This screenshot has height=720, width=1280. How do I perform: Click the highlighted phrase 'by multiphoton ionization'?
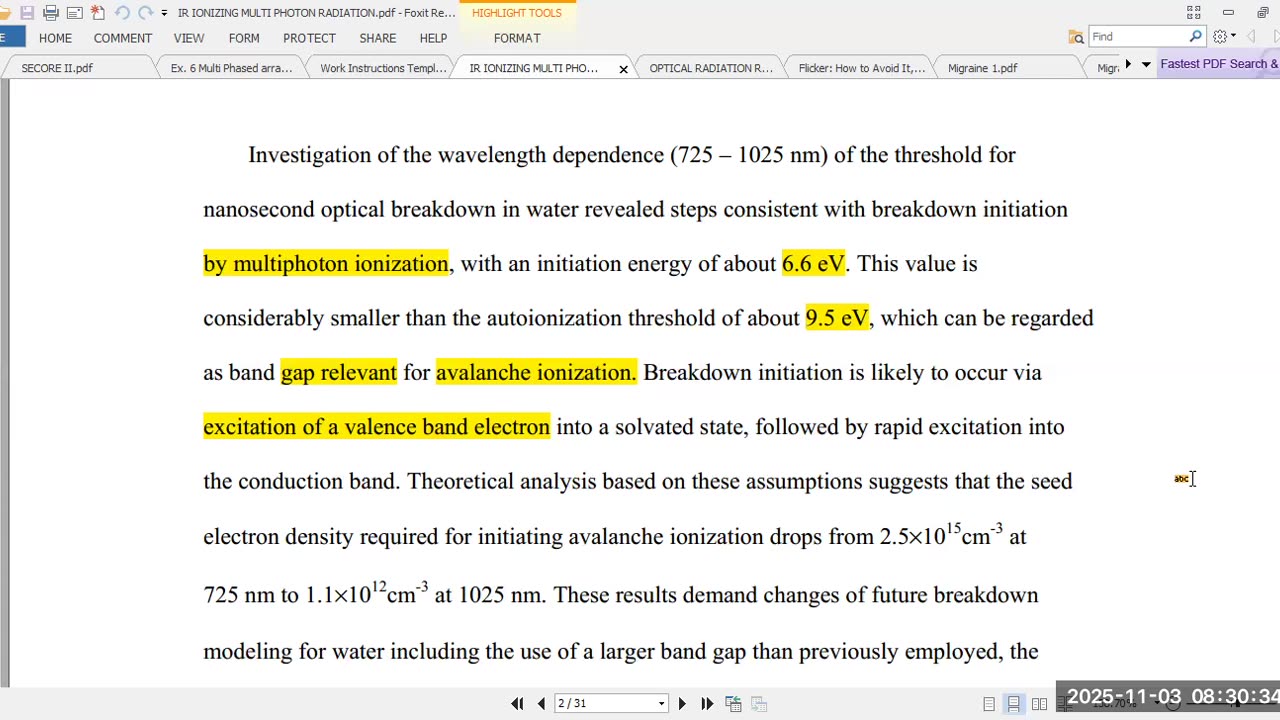[326, 264]
